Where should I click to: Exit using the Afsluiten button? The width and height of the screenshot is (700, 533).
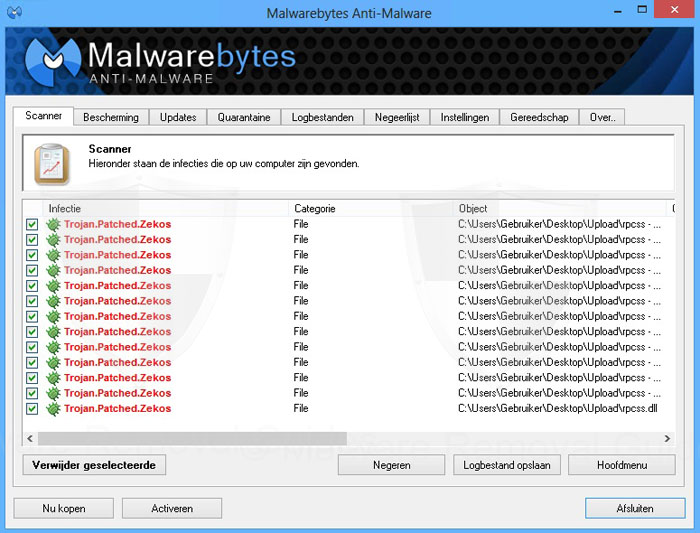[x=635, y=508]
